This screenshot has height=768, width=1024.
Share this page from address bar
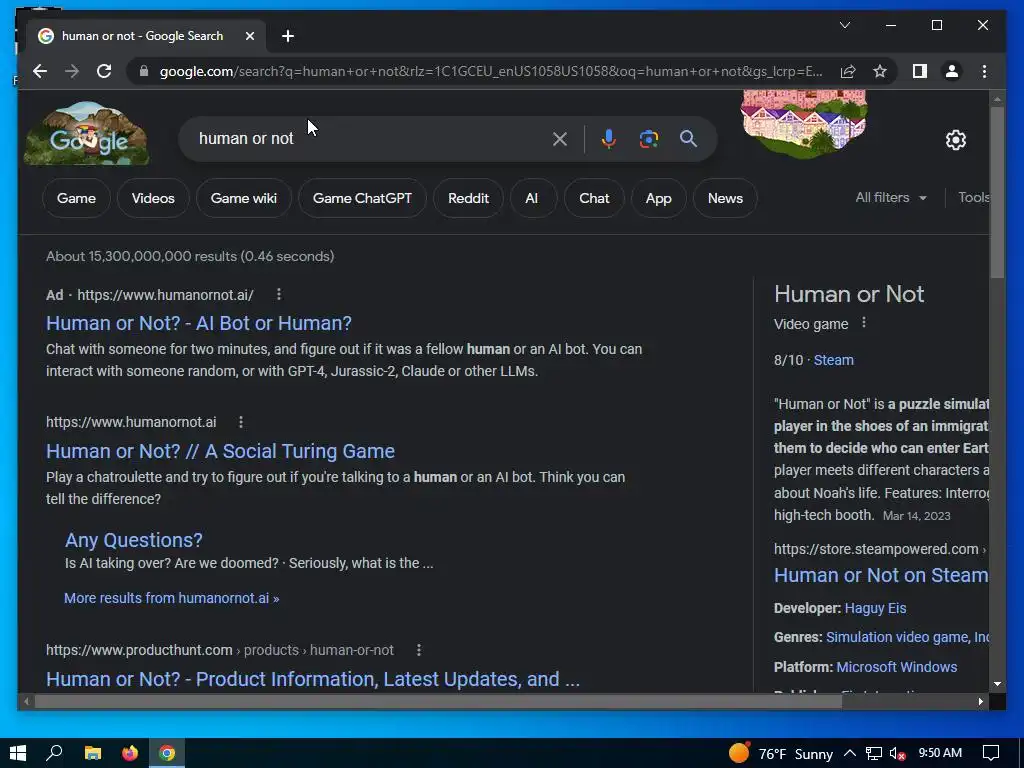848,71
